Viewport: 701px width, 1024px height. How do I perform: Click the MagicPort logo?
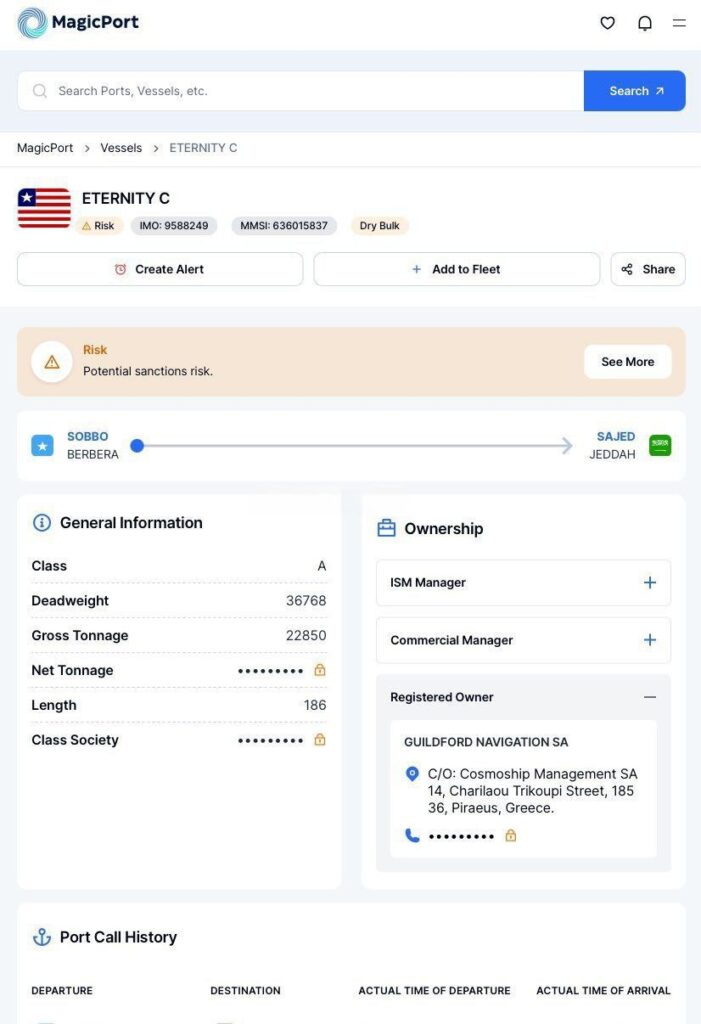coord(78,22)
